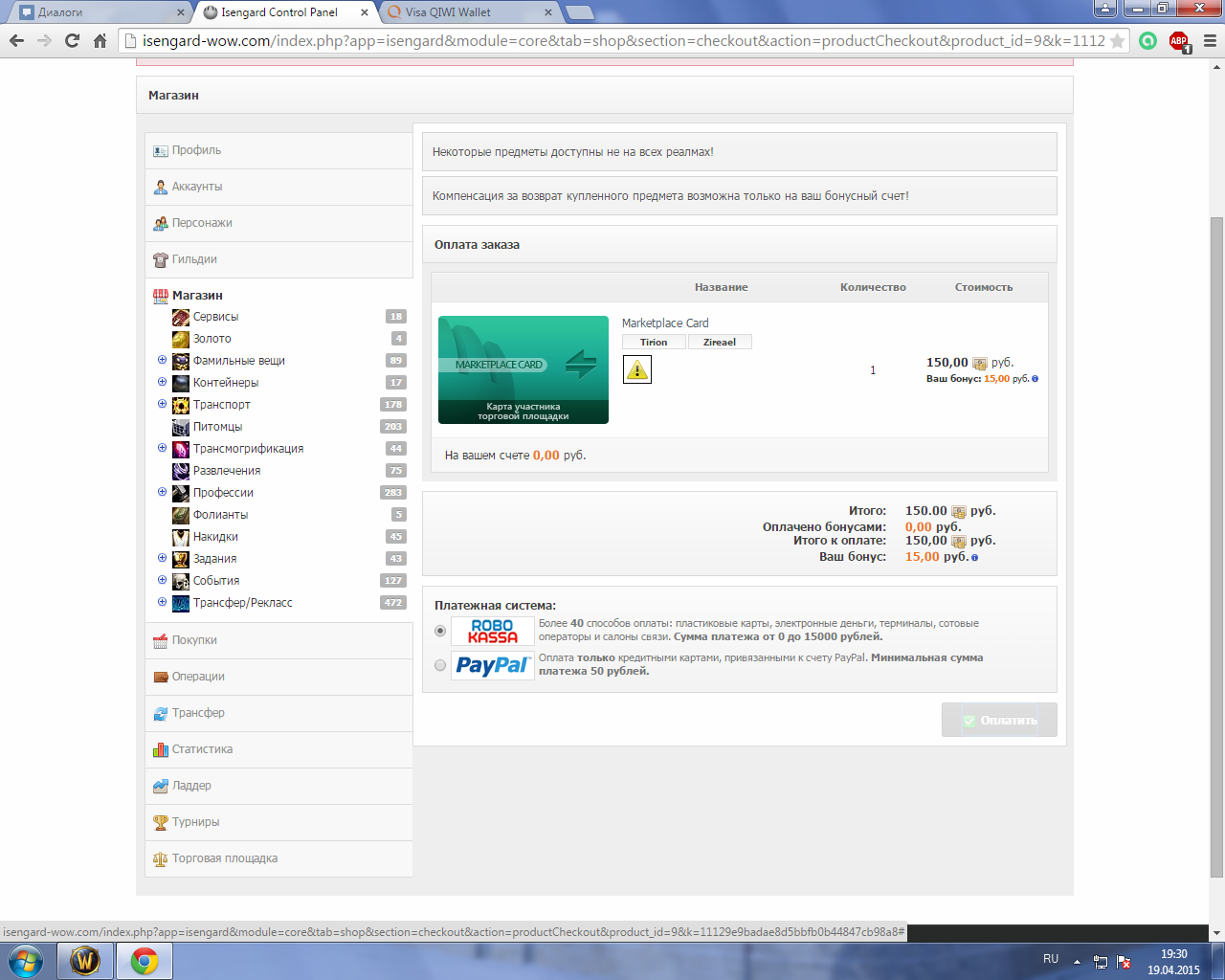Open the Сервисы shop link
Viewport: 1225px width, 980px height.
(x=215, y=317)
